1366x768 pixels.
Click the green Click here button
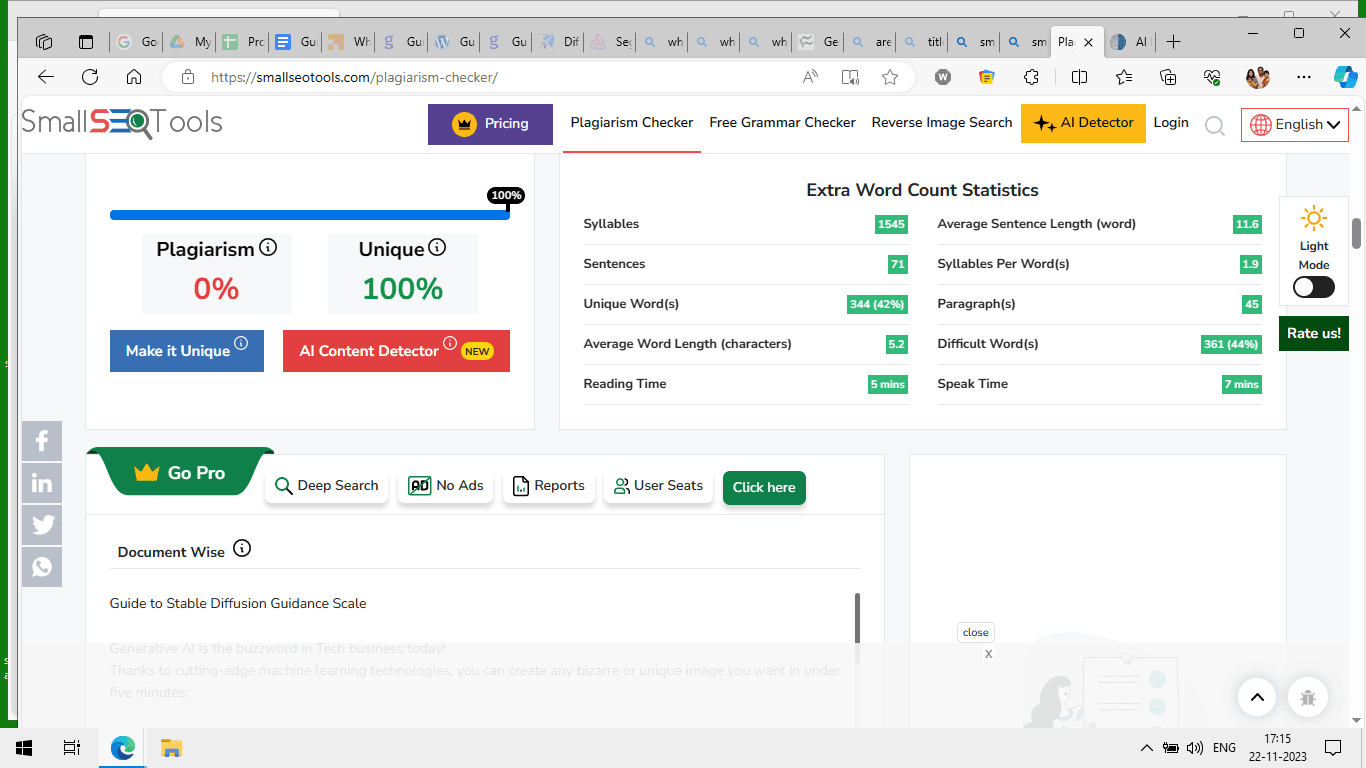point(764,487)
